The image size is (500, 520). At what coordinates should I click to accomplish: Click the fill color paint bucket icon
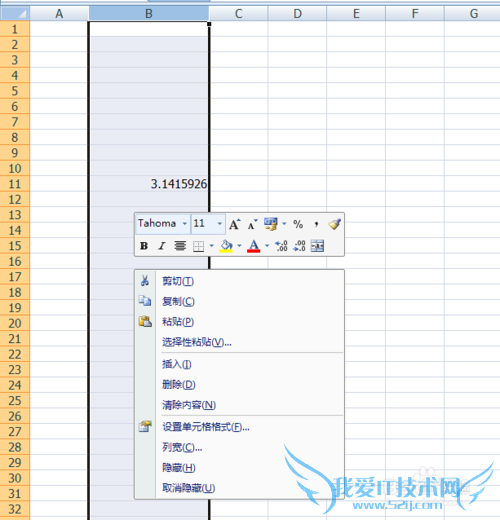(226, 246)
